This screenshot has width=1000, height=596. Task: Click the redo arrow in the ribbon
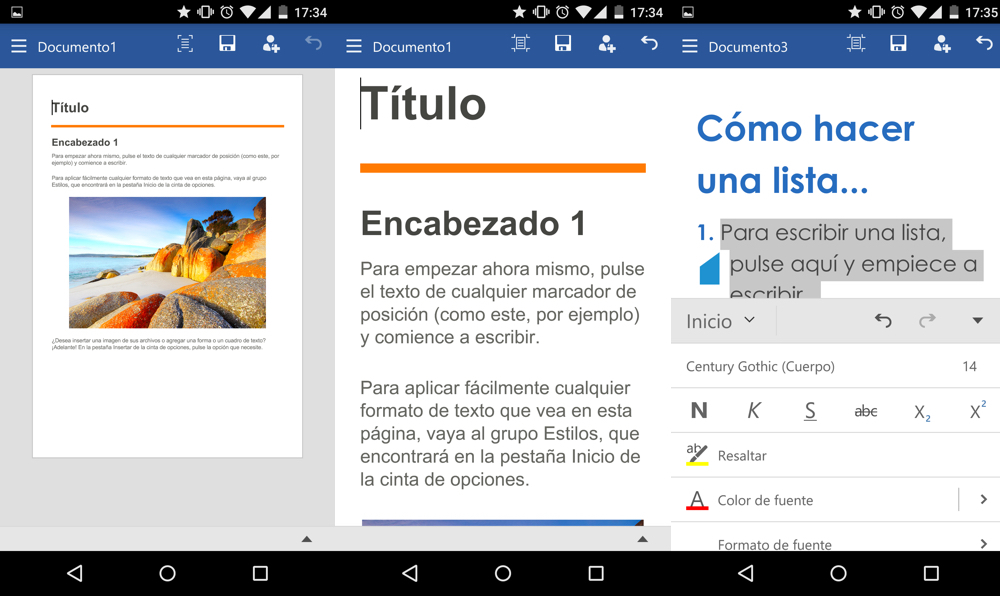[927, 321]
